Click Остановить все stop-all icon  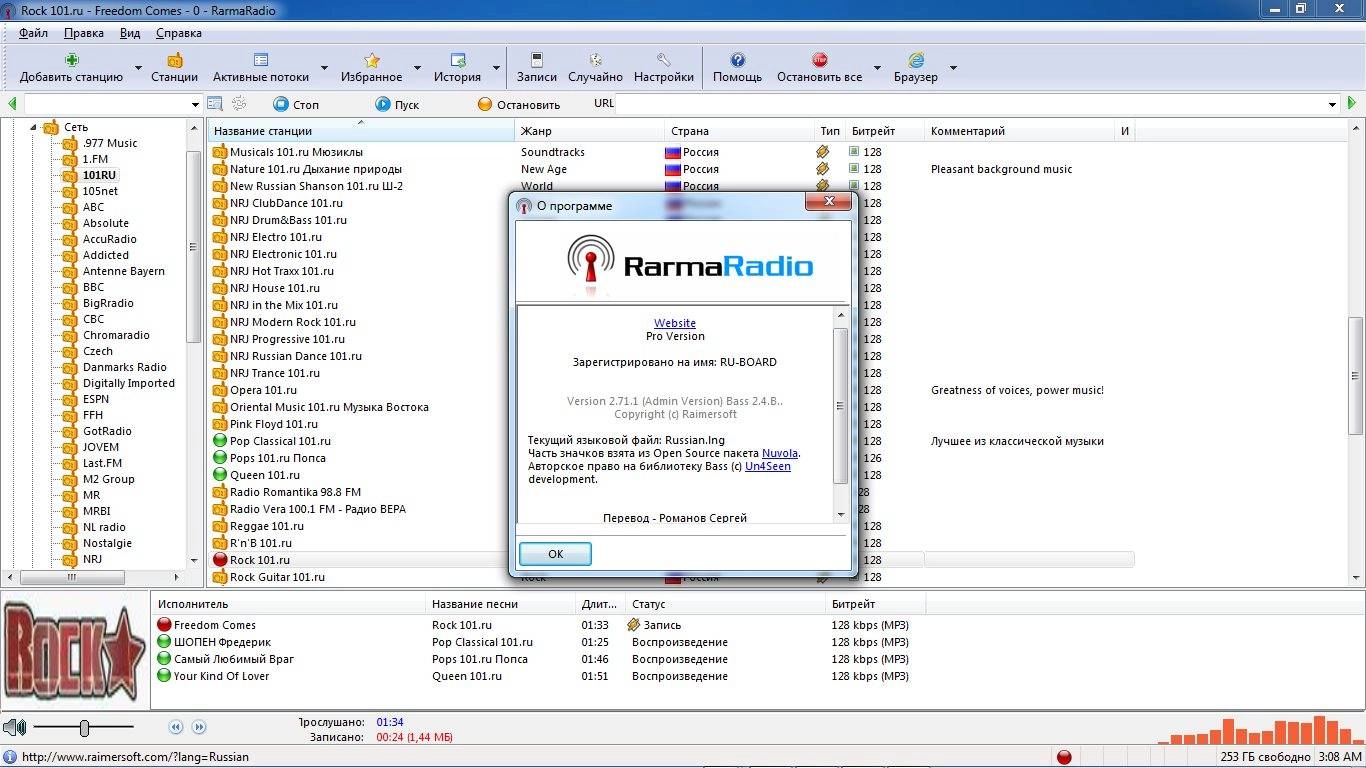[x=819, y=60]
